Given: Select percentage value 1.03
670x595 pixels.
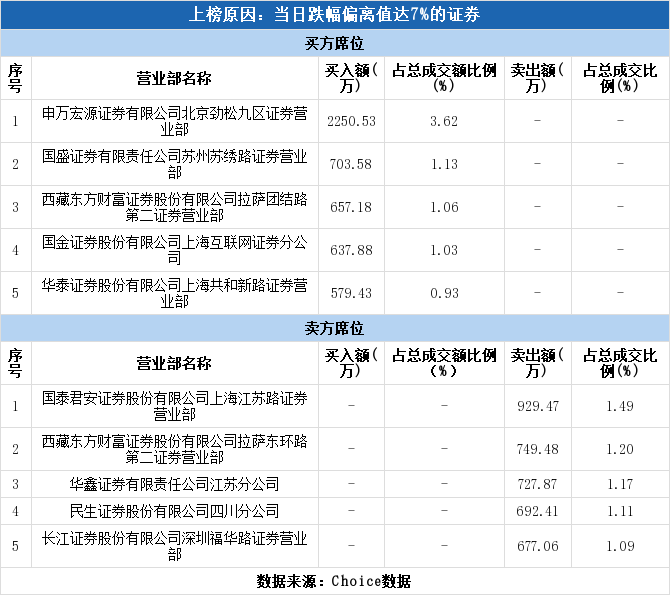Looking at the screenshot, I should click(x=444, y=250).
